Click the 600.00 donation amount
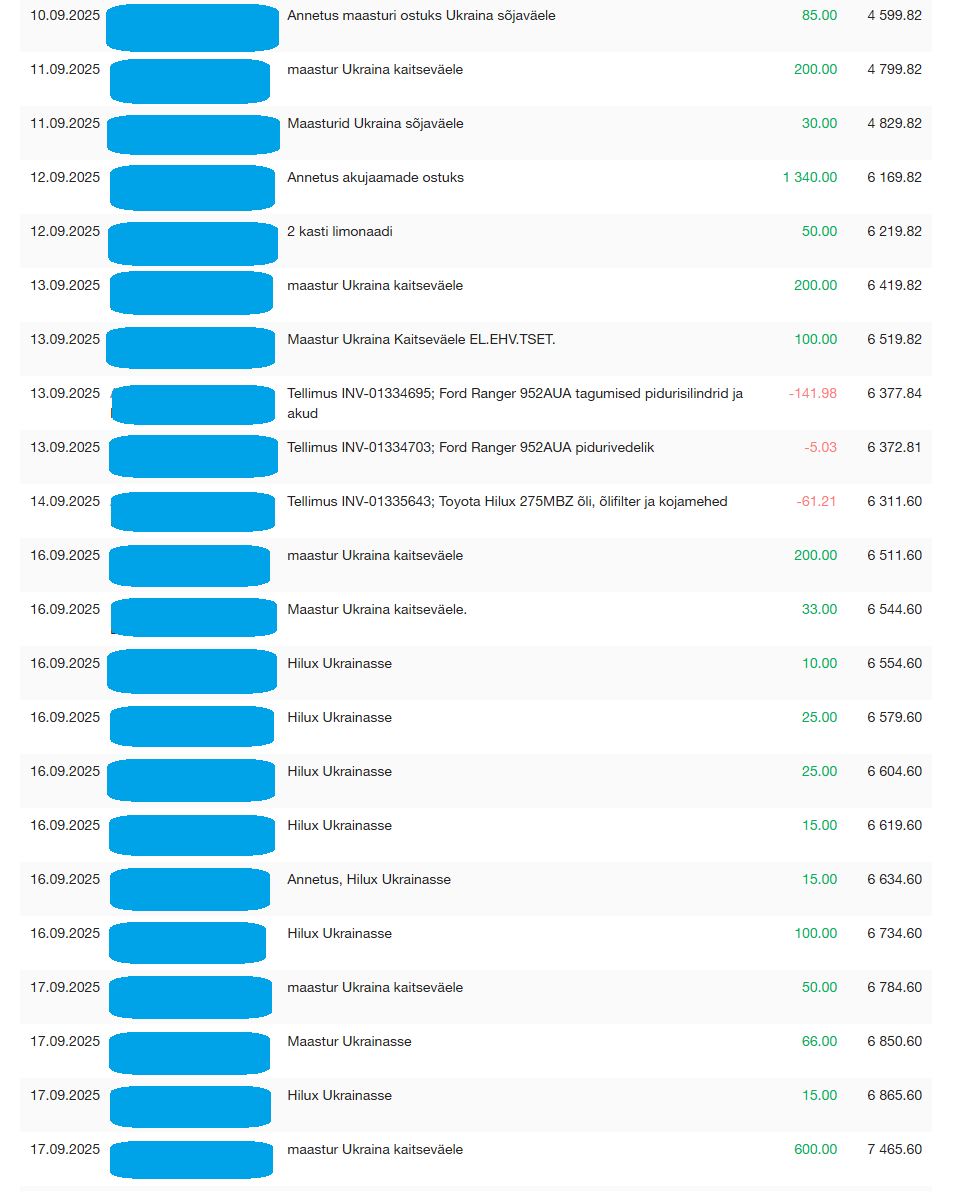This screenshot has width=954, height=1191. click(815, 1149)
